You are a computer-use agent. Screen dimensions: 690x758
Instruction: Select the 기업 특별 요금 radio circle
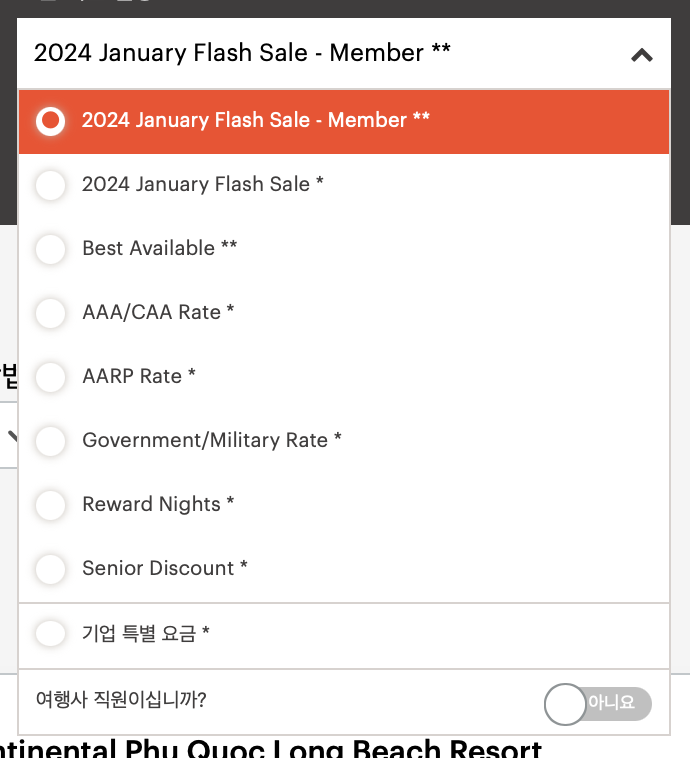click(50, 633)
